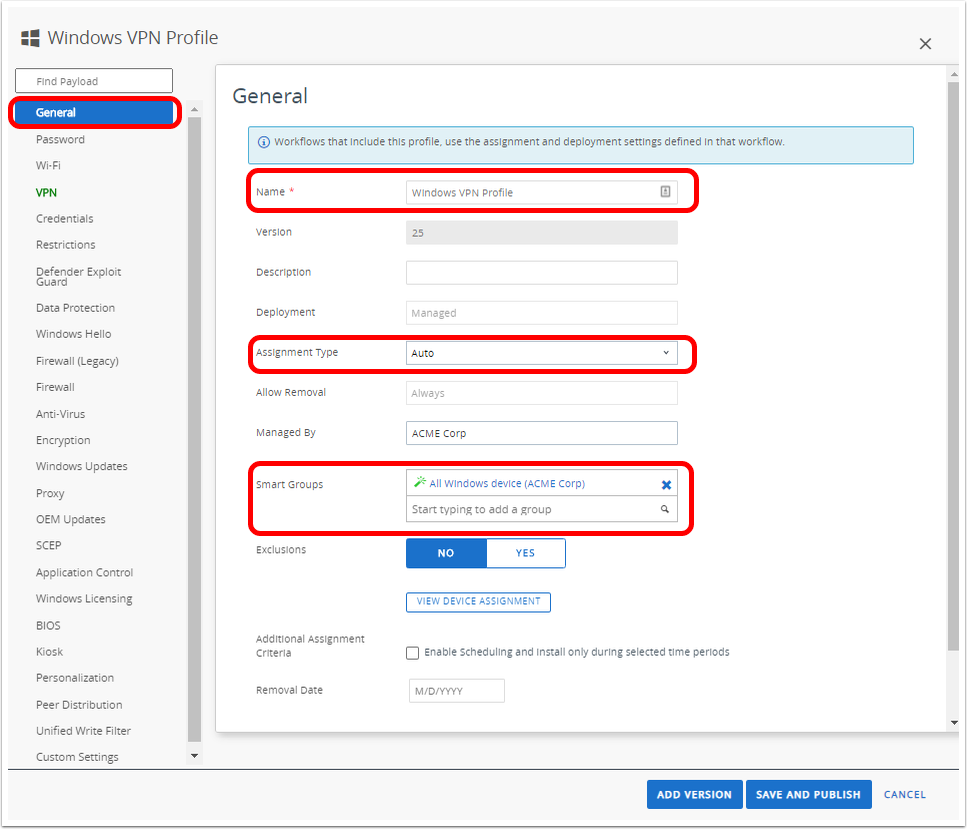Click View Device Assignment button
The width and height of the screenshot is (967, 829).
(x=478, y=602)
